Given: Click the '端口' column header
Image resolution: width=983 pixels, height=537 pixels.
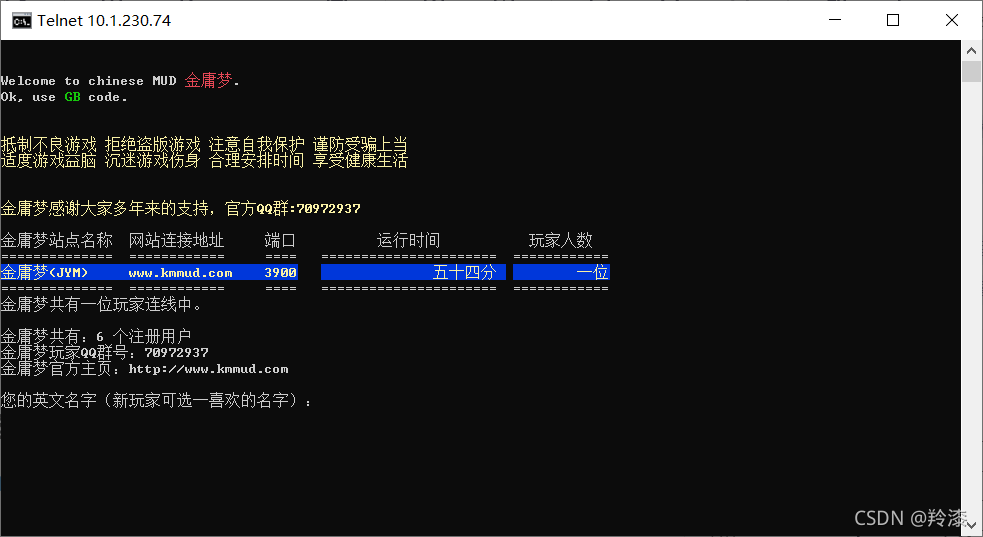Looking at the screenshot, I should pos(280,240).
